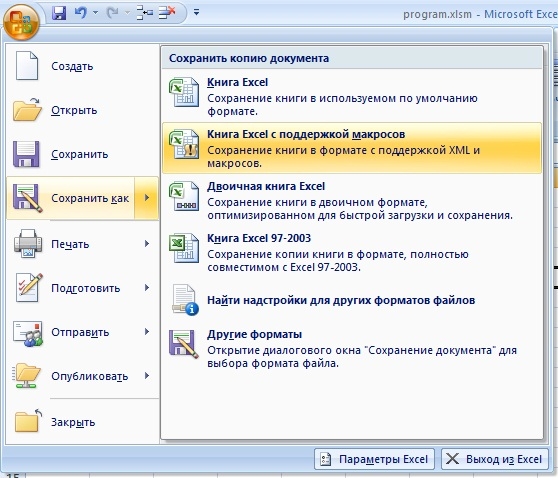Expand the Печать submenu arrow
Image resolution: width=558 pixels, height=478 pixels.
[x=147, y=244]
